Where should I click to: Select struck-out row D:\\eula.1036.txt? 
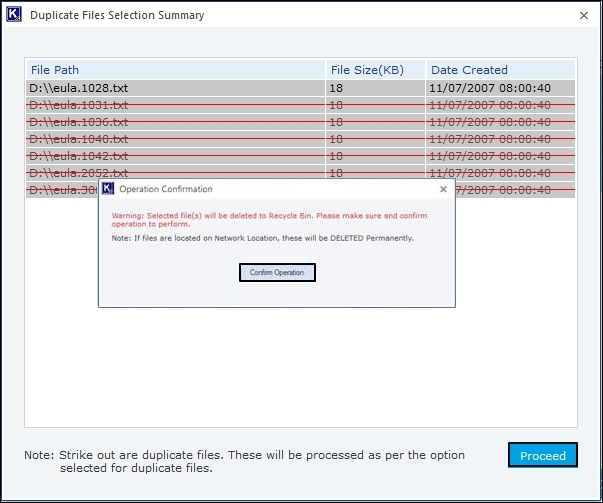pos(301,122)
